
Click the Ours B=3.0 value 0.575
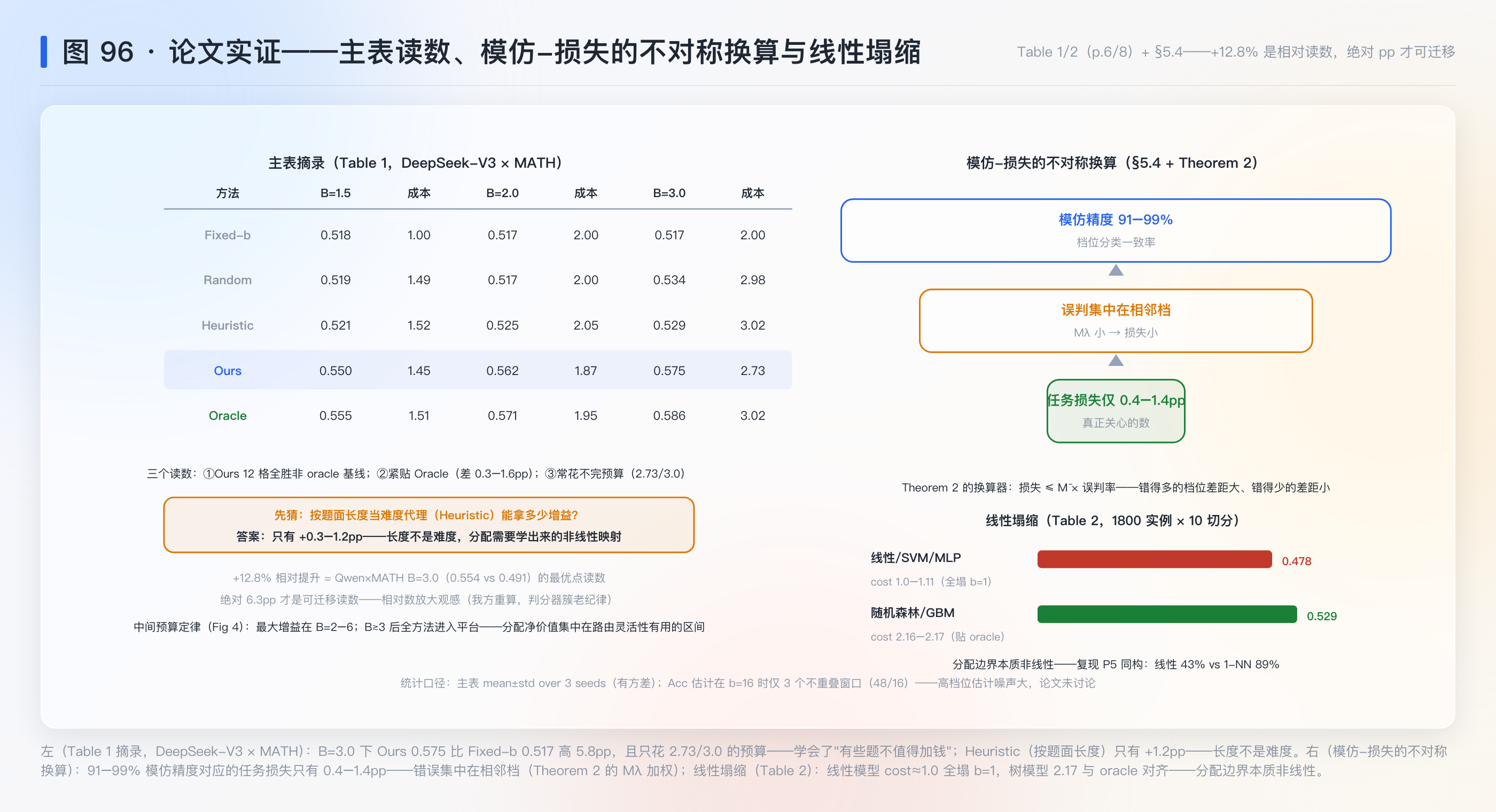tap(669, 371)
